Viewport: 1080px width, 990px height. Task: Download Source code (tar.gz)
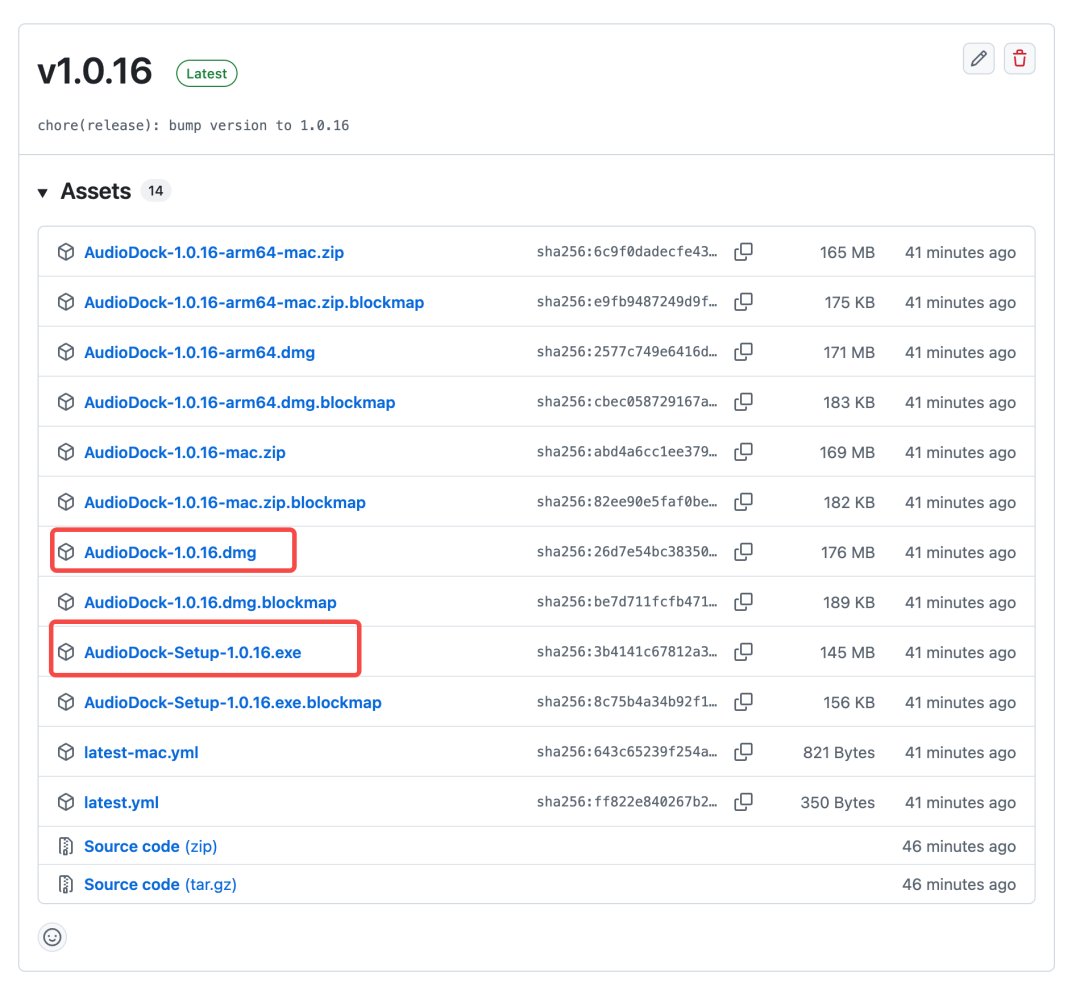click(160, 884)
